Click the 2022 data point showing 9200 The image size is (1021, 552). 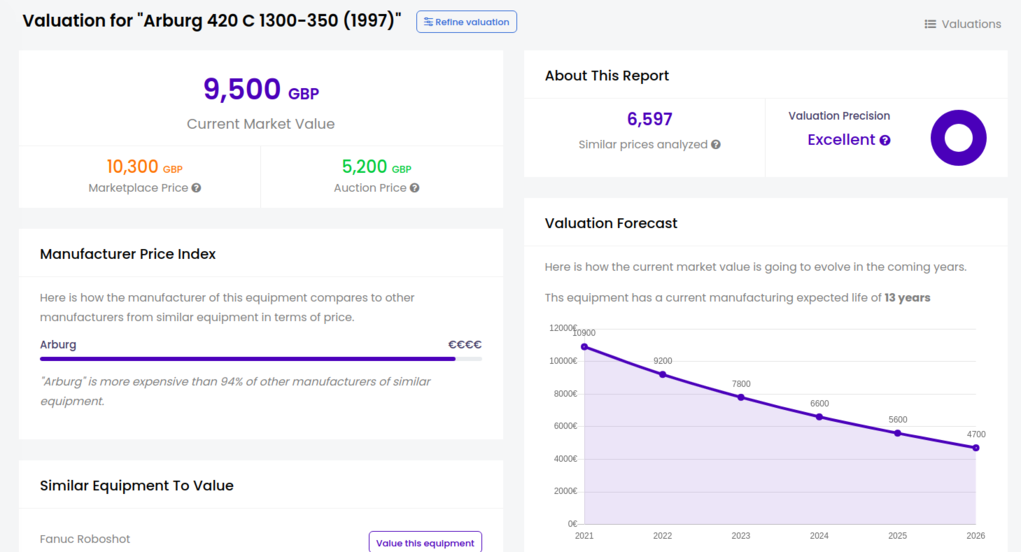(x=663, y=374)
